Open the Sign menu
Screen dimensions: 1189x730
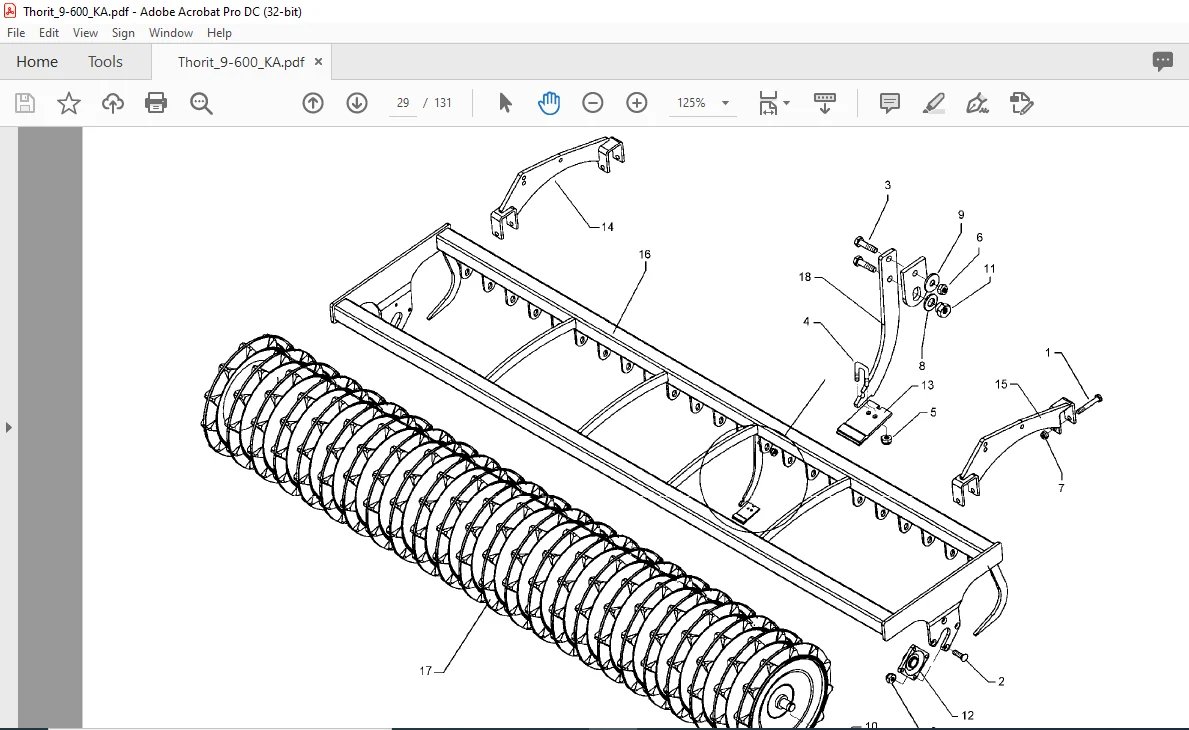click(123, 33)
